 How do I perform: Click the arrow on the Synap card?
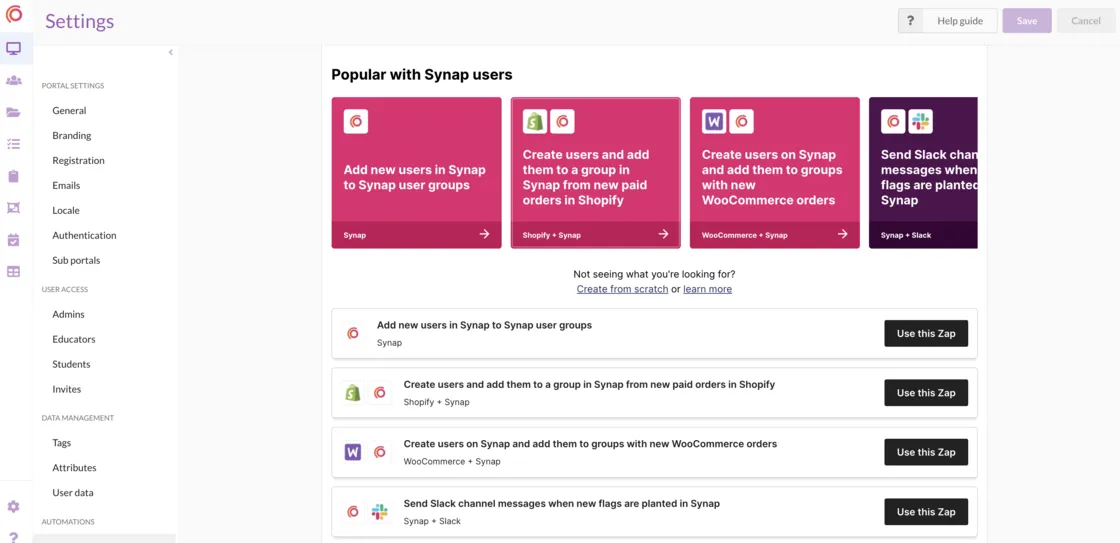(484, 234)
